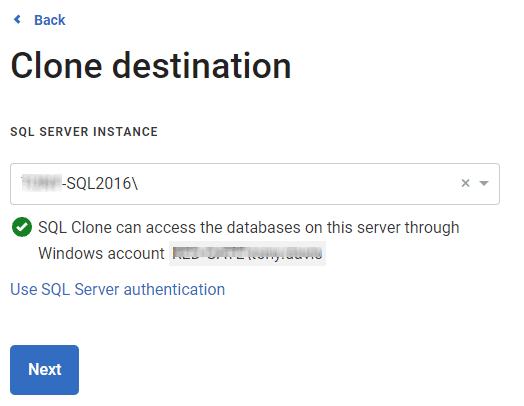The image size is (524, 406).
Task: Click the Back chevron arrow icon
Action: (x=17, y=20)
